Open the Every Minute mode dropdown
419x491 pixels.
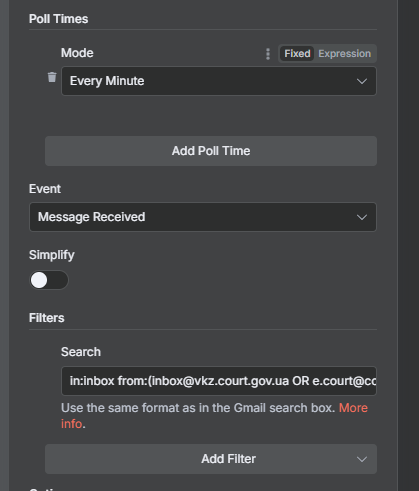(219, 81)
